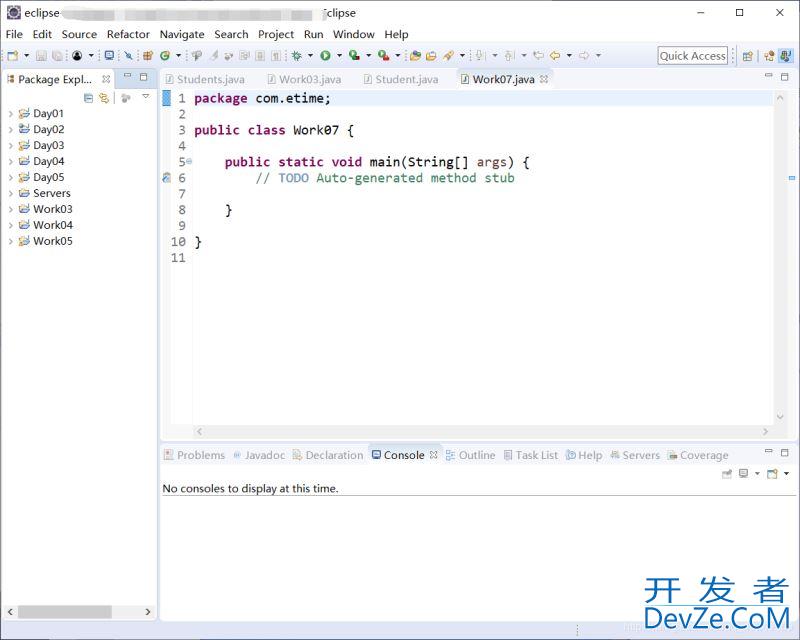Select the Work04 project in Package Explorer
The image size is (800, 640).
tap(46, 225)
